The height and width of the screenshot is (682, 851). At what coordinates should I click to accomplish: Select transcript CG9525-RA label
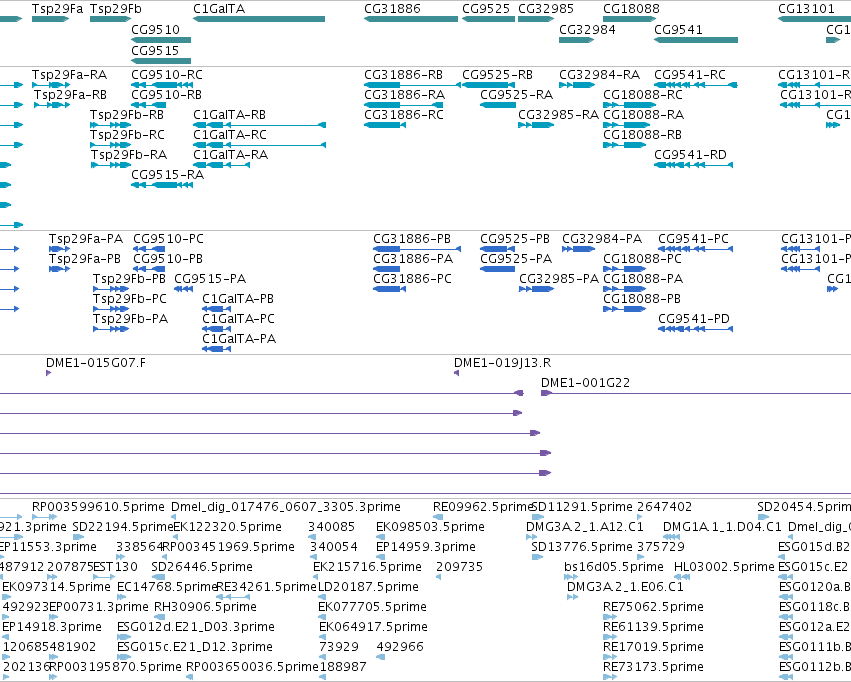coord(517,95)
